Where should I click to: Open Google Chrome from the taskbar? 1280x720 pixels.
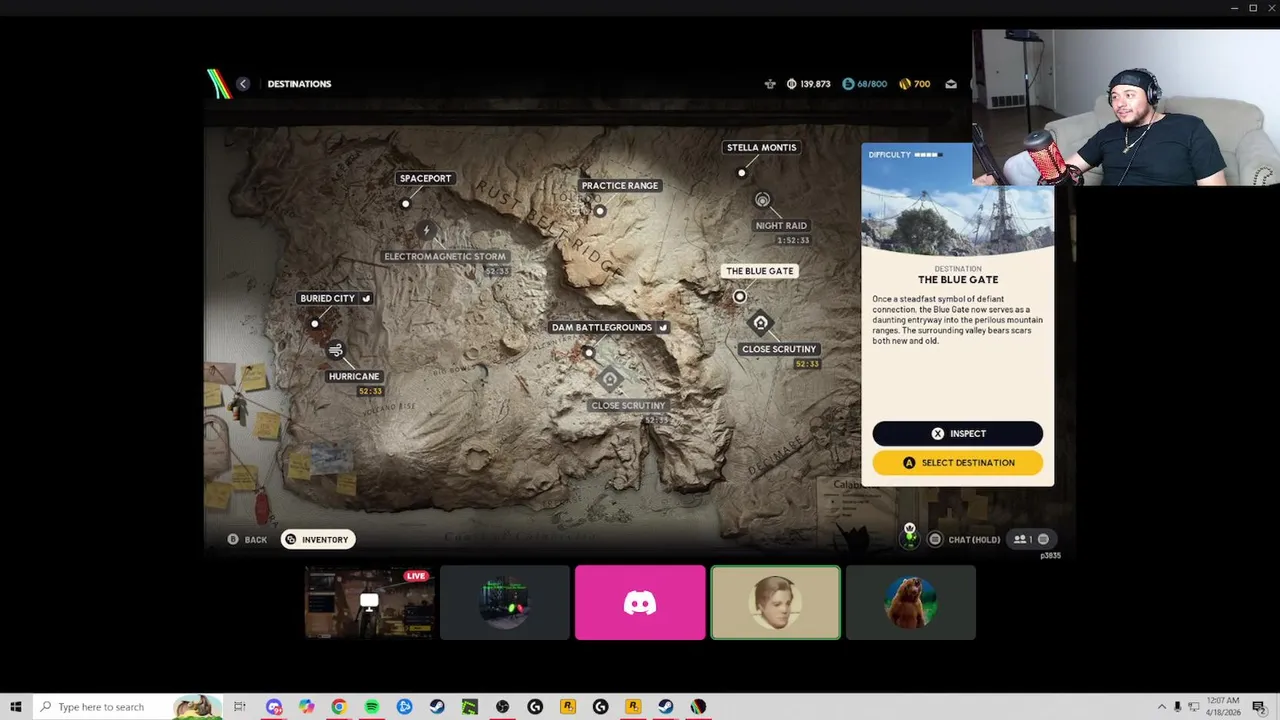339,707
